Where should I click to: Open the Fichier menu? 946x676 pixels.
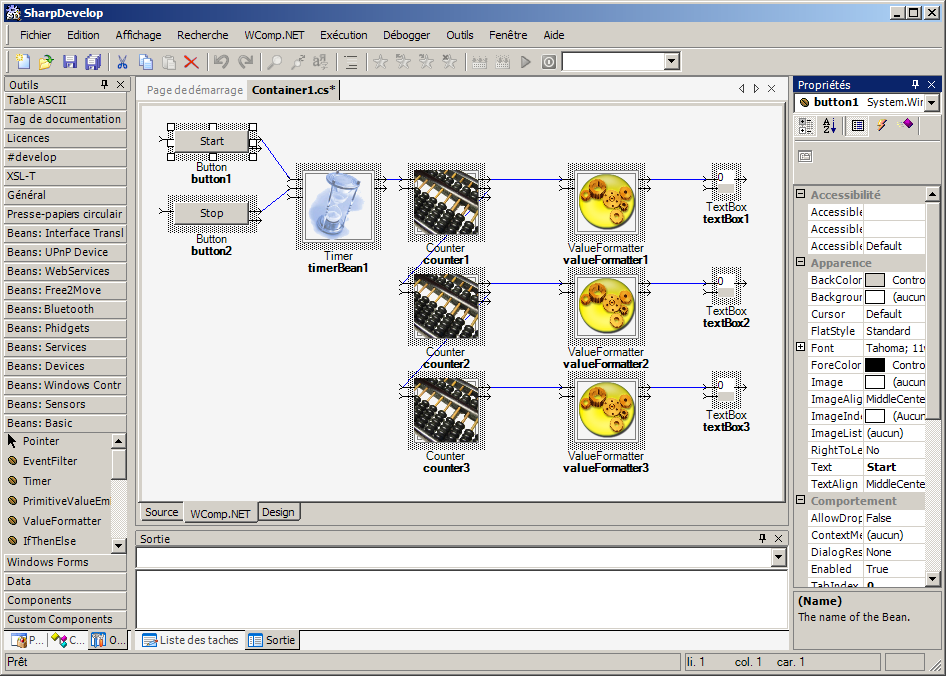click(x=36, y=35)
